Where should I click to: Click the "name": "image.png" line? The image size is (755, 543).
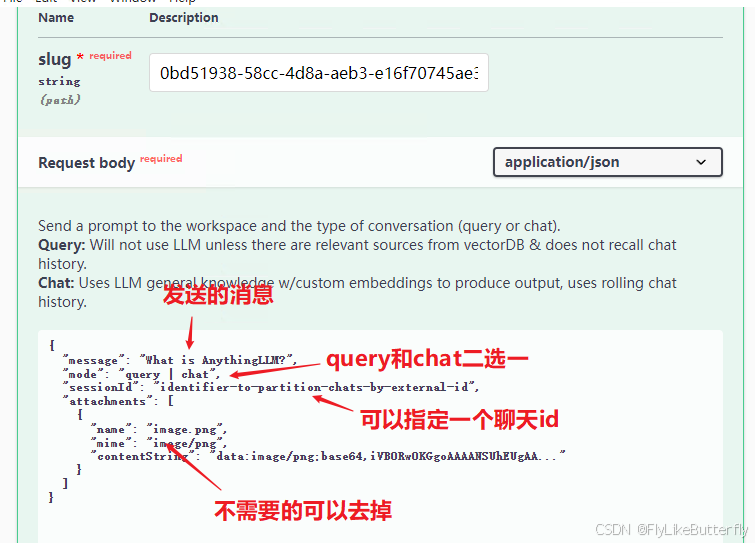[158, 429]
